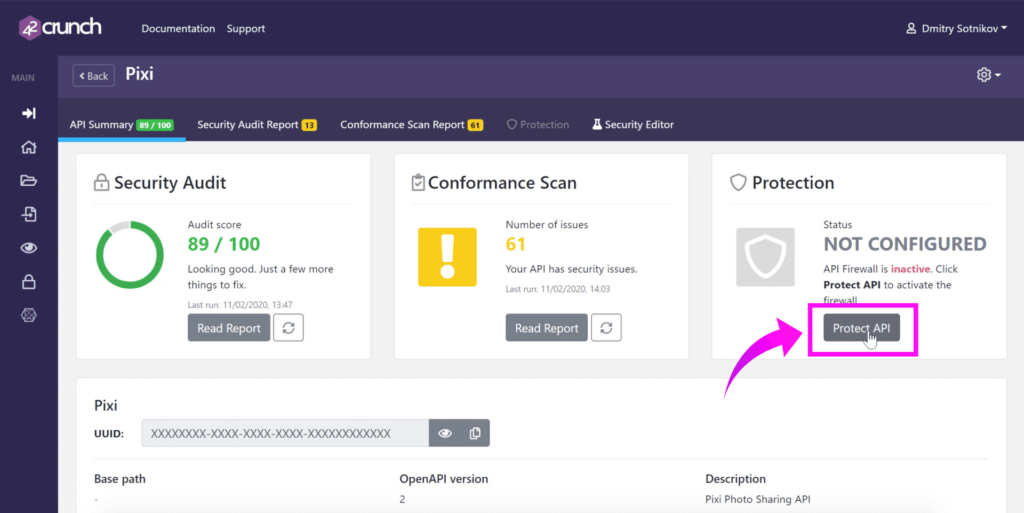Open the Security Audit Report tab
This screenshot has width=1024, height=513.
[x=257, y=125]
